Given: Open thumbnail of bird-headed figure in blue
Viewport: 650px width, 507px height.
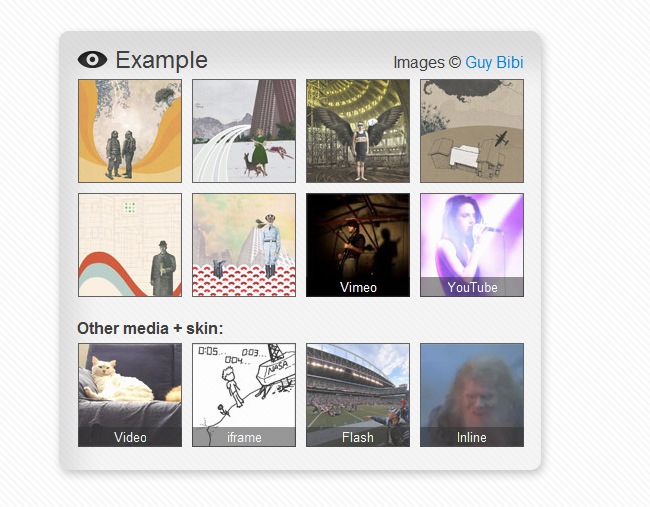Looking at the screenshot, I should [x=244, y=245].
